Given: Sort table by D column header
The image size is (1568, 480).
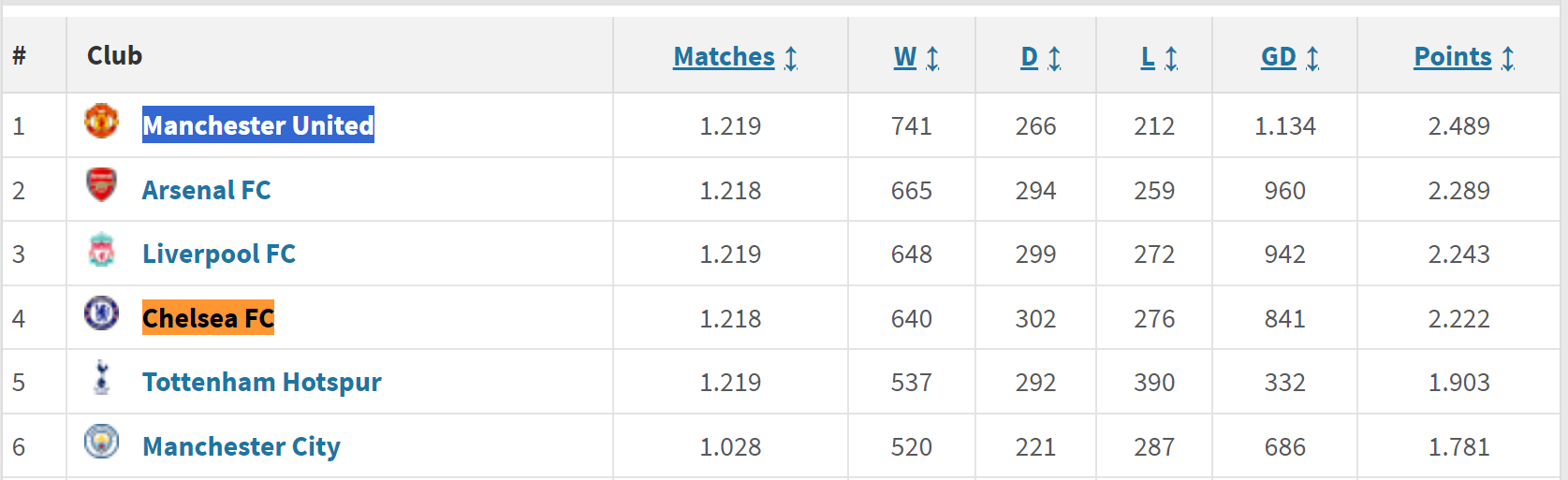Looking at the screenshot, I should (x=1029, y=57).
